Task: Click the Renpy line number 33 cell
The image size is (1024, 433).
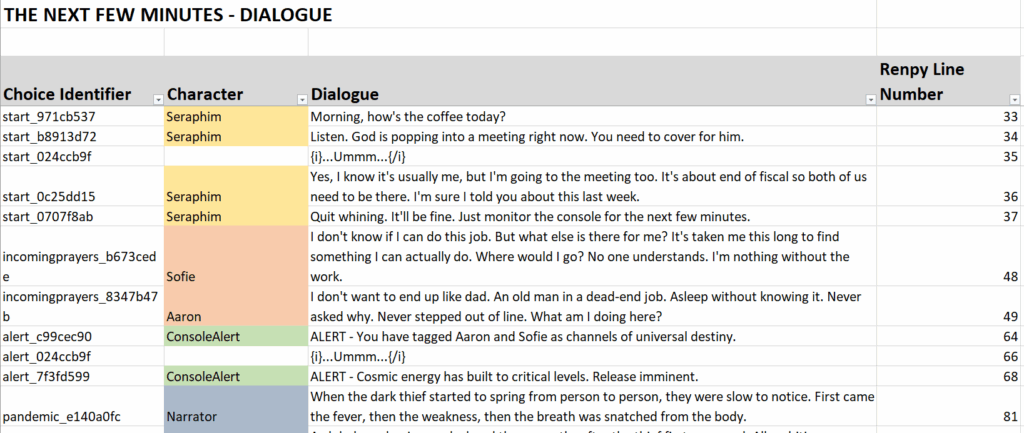Action: click(948, 116)
